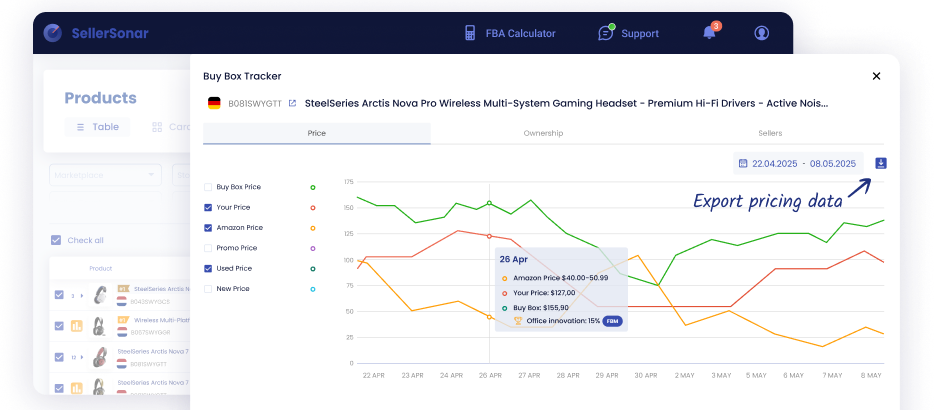Click the Used Price dark green legend dot
This screenshot has height=410, width=944.
(x=312, y=269)
